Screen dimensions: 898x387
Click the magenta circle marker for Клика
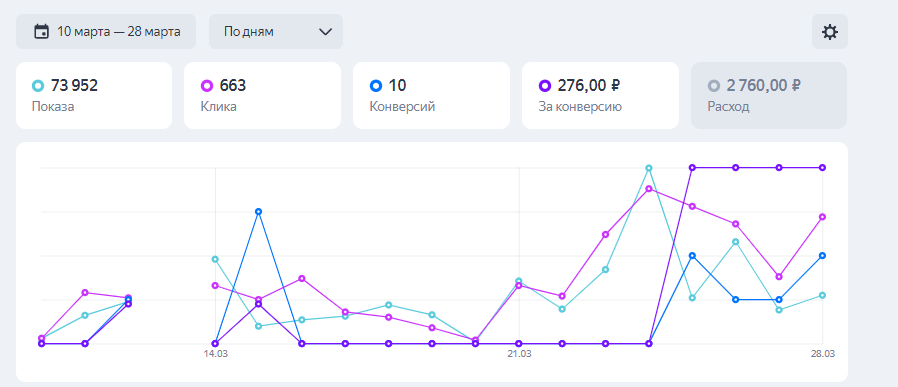pos(207,86)
